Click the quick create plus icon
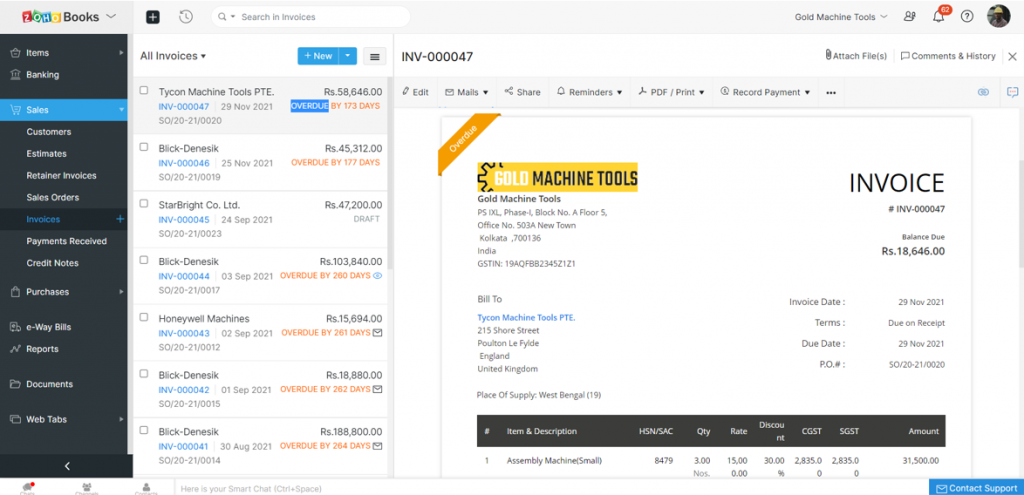1024x495 pixels. tap(152, 17)
